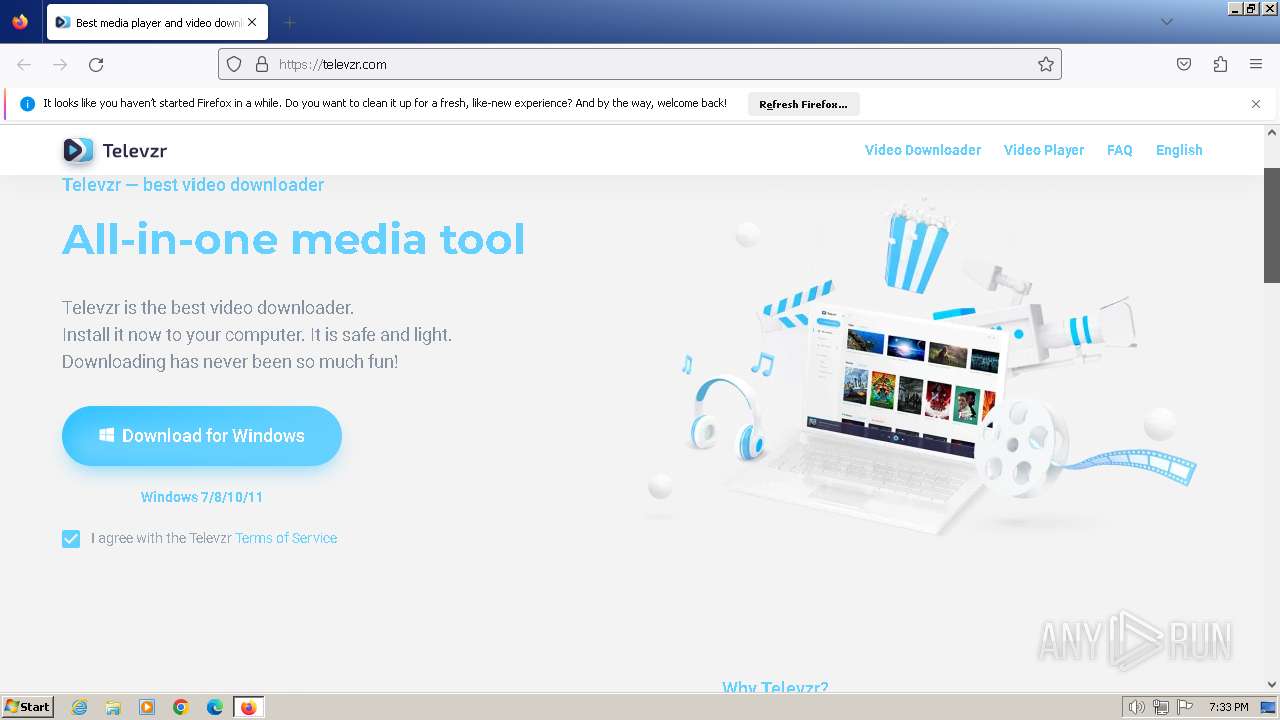The image size is (1280, 720).
Task: Click the All-in-one media tool heading
Action: click(293, 240)
